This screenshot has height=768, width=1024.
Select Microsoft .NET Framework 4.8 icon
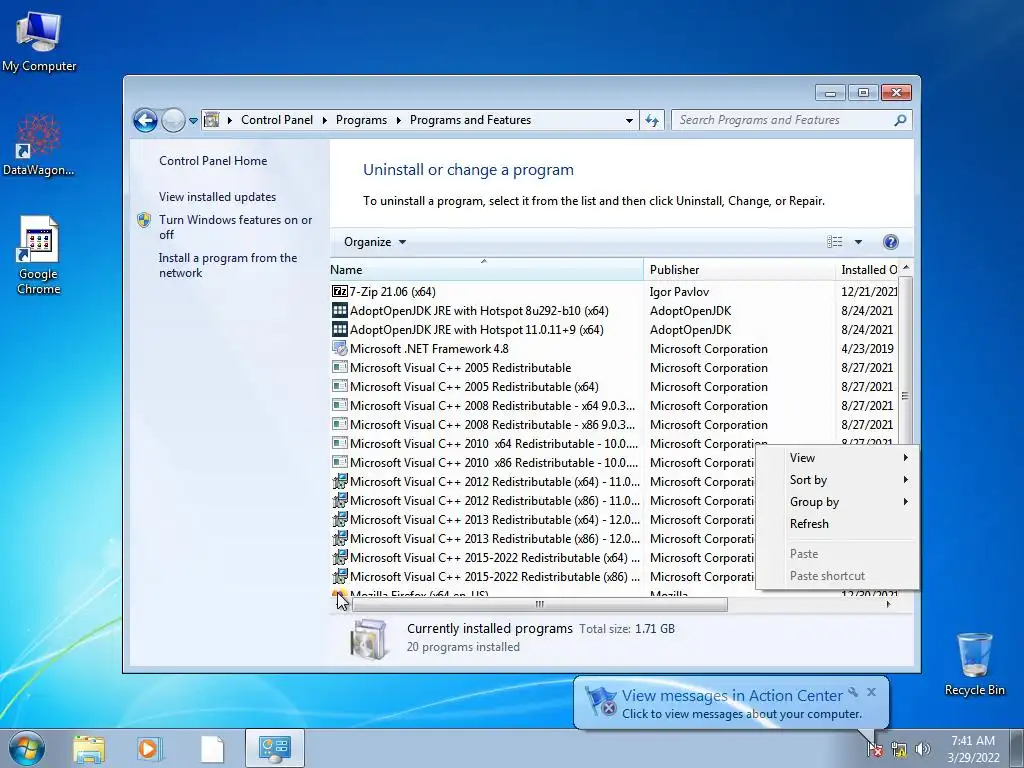point(340,348)
